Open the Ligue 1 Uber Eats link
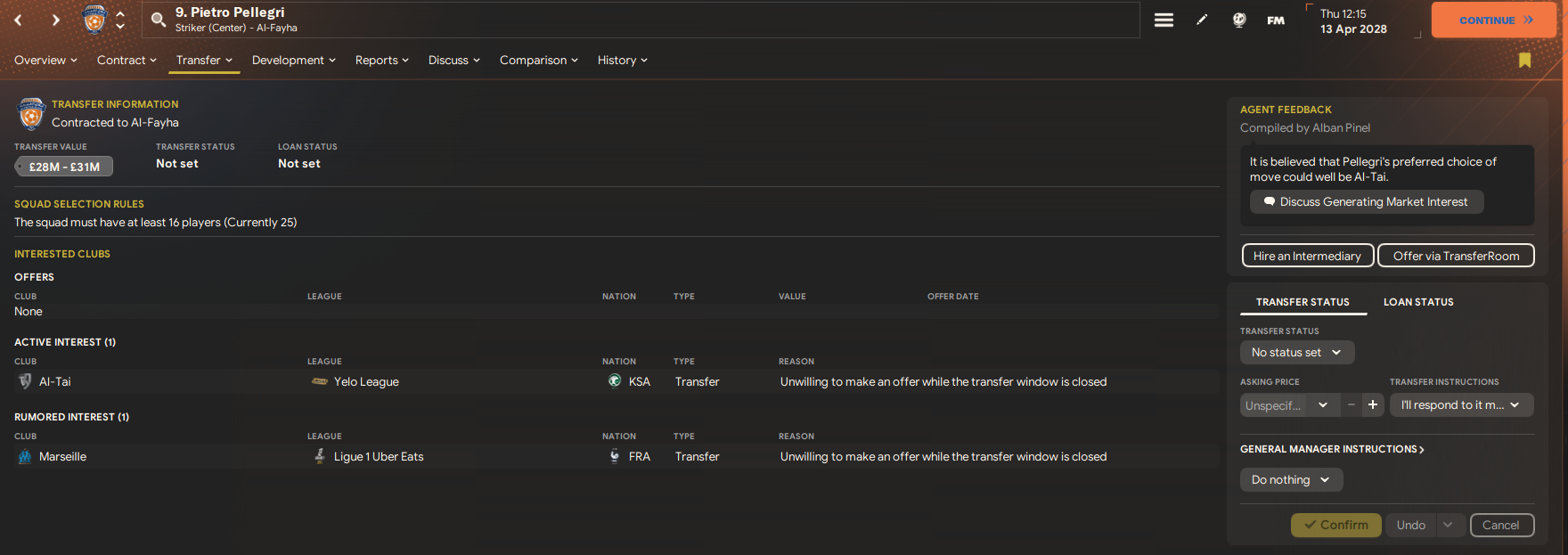 coord(379,456)
